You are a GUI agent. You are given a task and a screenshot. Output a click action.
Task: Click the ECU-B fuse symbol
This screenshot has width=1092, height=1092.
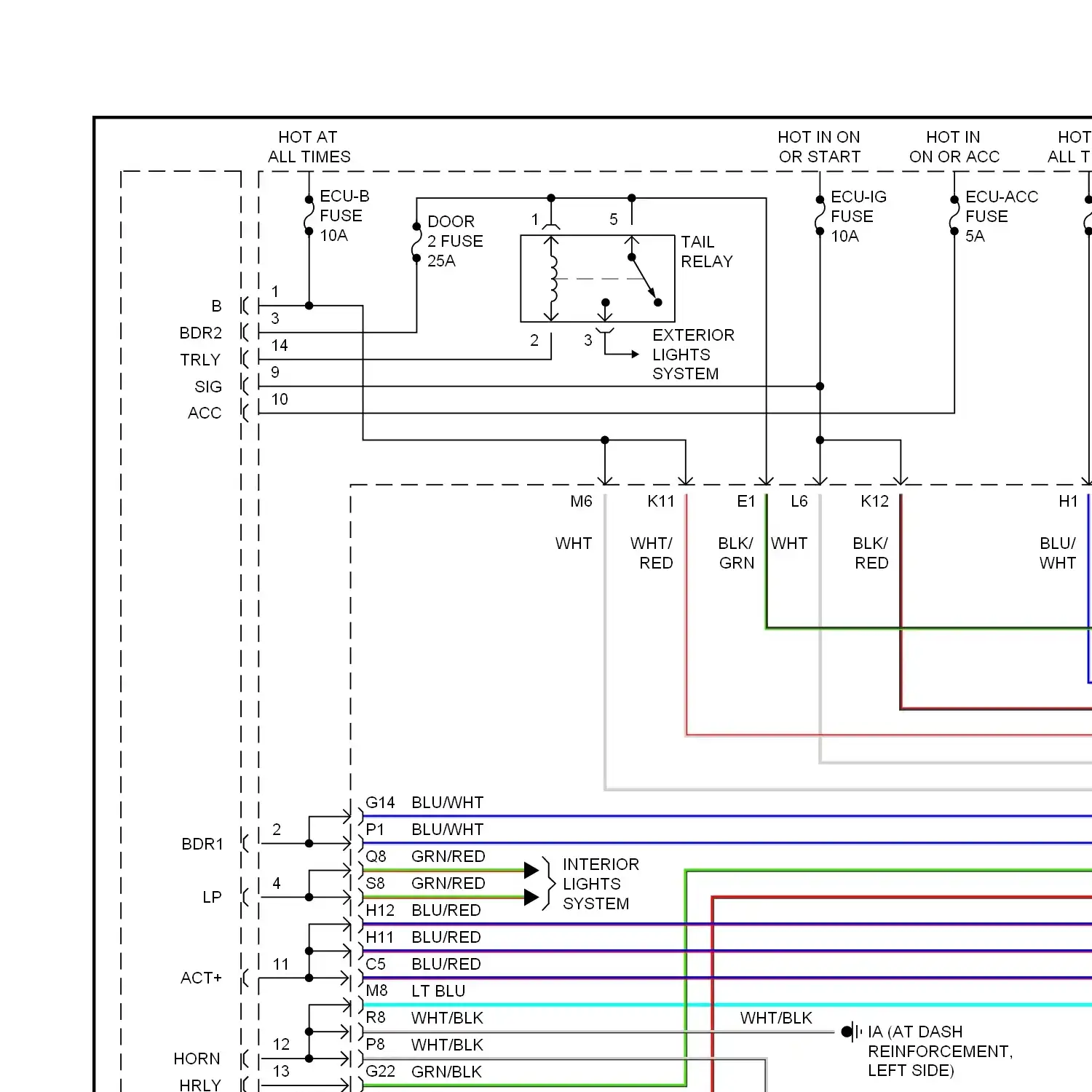click(x=309, y=215)
